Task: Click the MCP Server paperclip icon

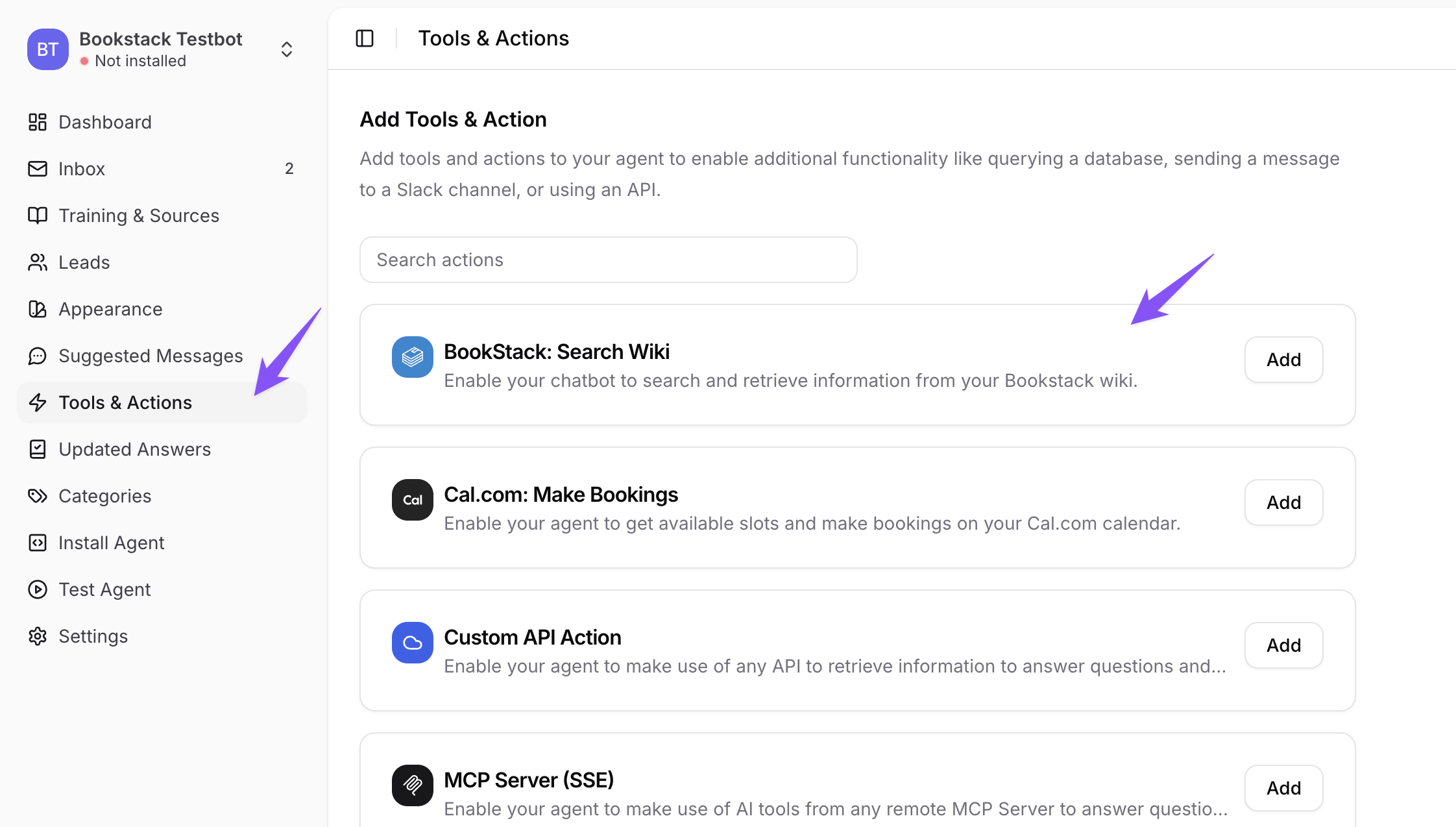Action: (x=412, y=785)
